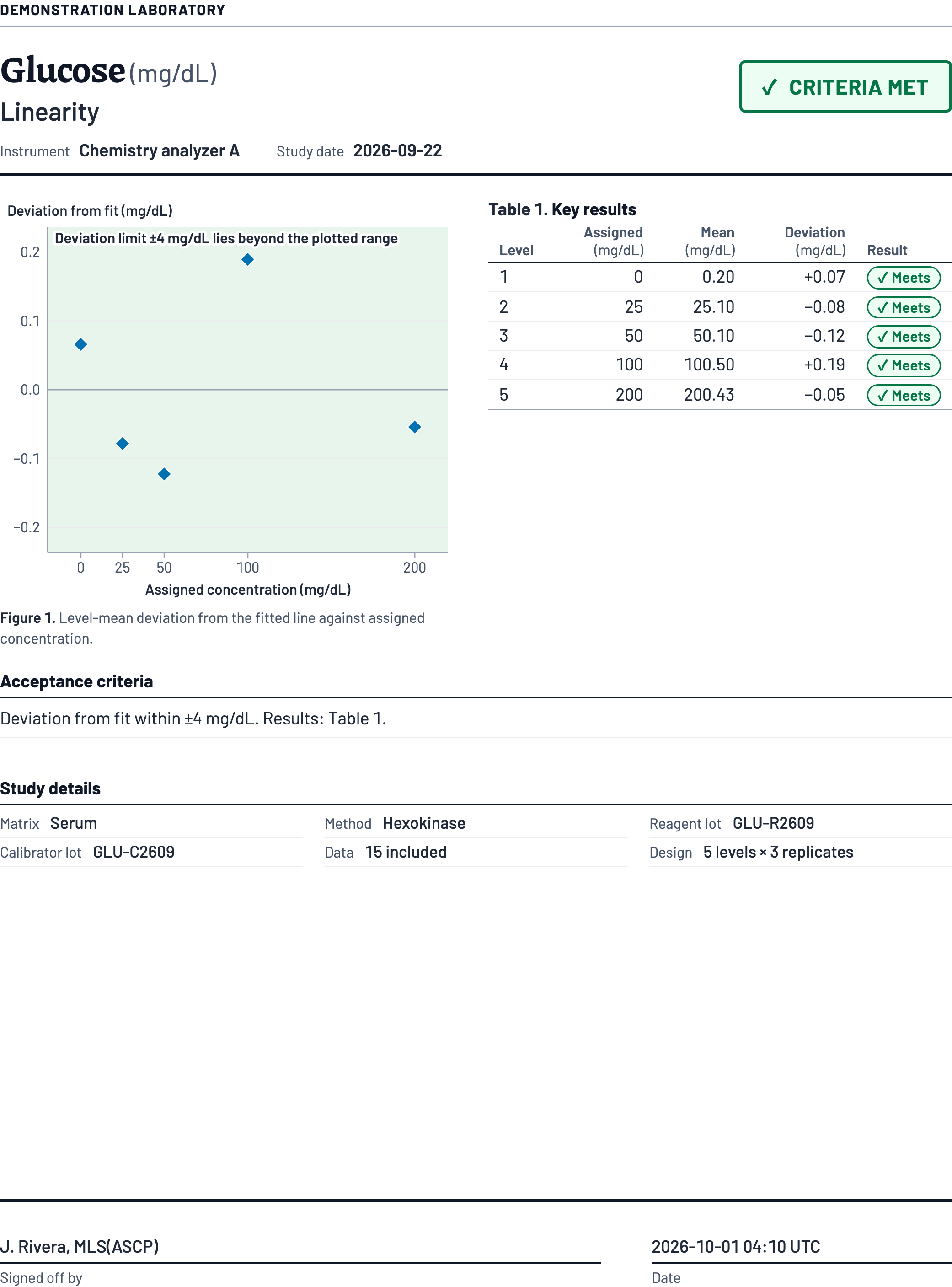Click the data point at concentration 0
952x1287 pixels.
point(80,344)
